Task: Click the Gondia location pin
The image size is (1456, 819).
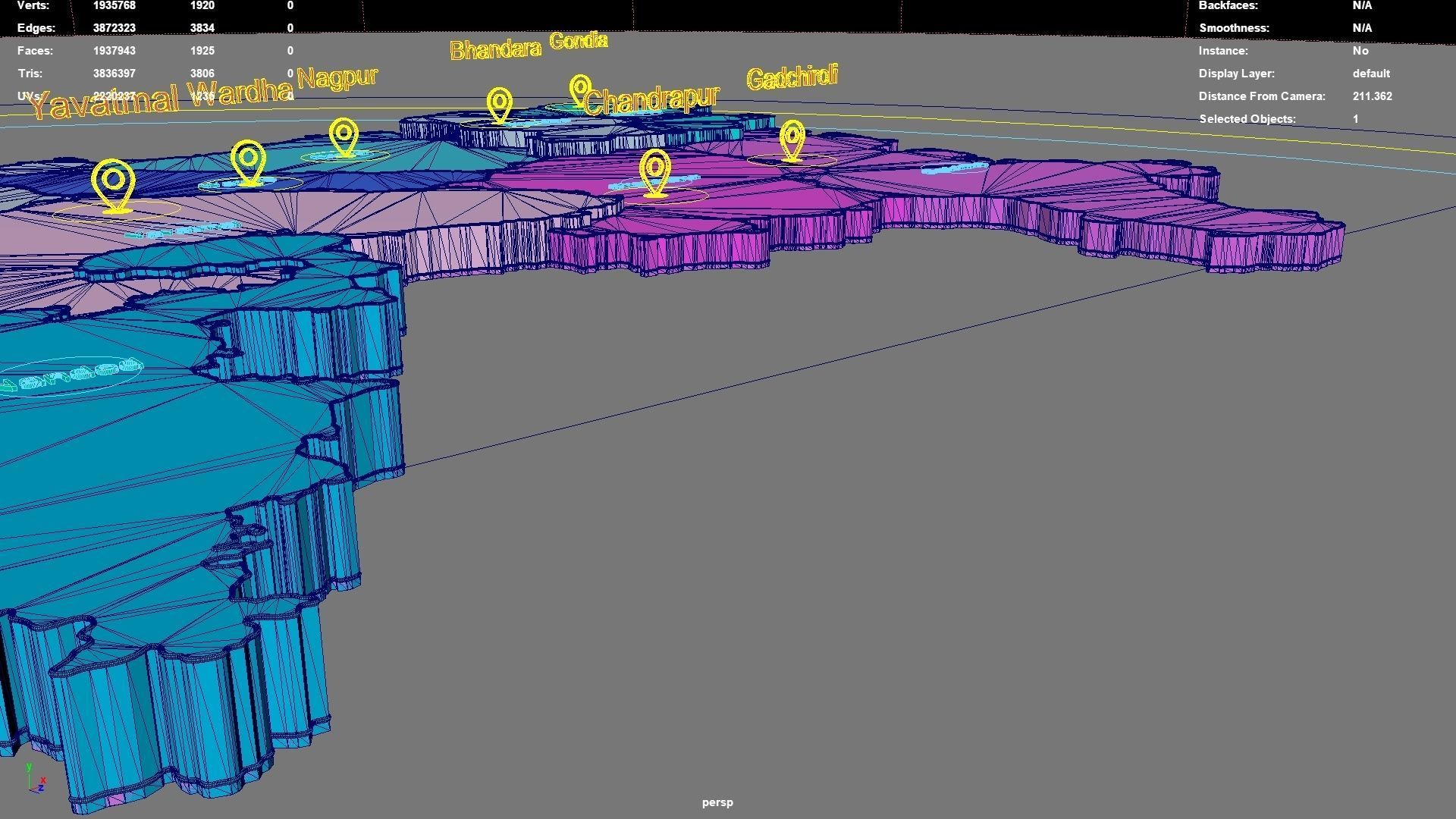Action: click(x=580, y=89)
